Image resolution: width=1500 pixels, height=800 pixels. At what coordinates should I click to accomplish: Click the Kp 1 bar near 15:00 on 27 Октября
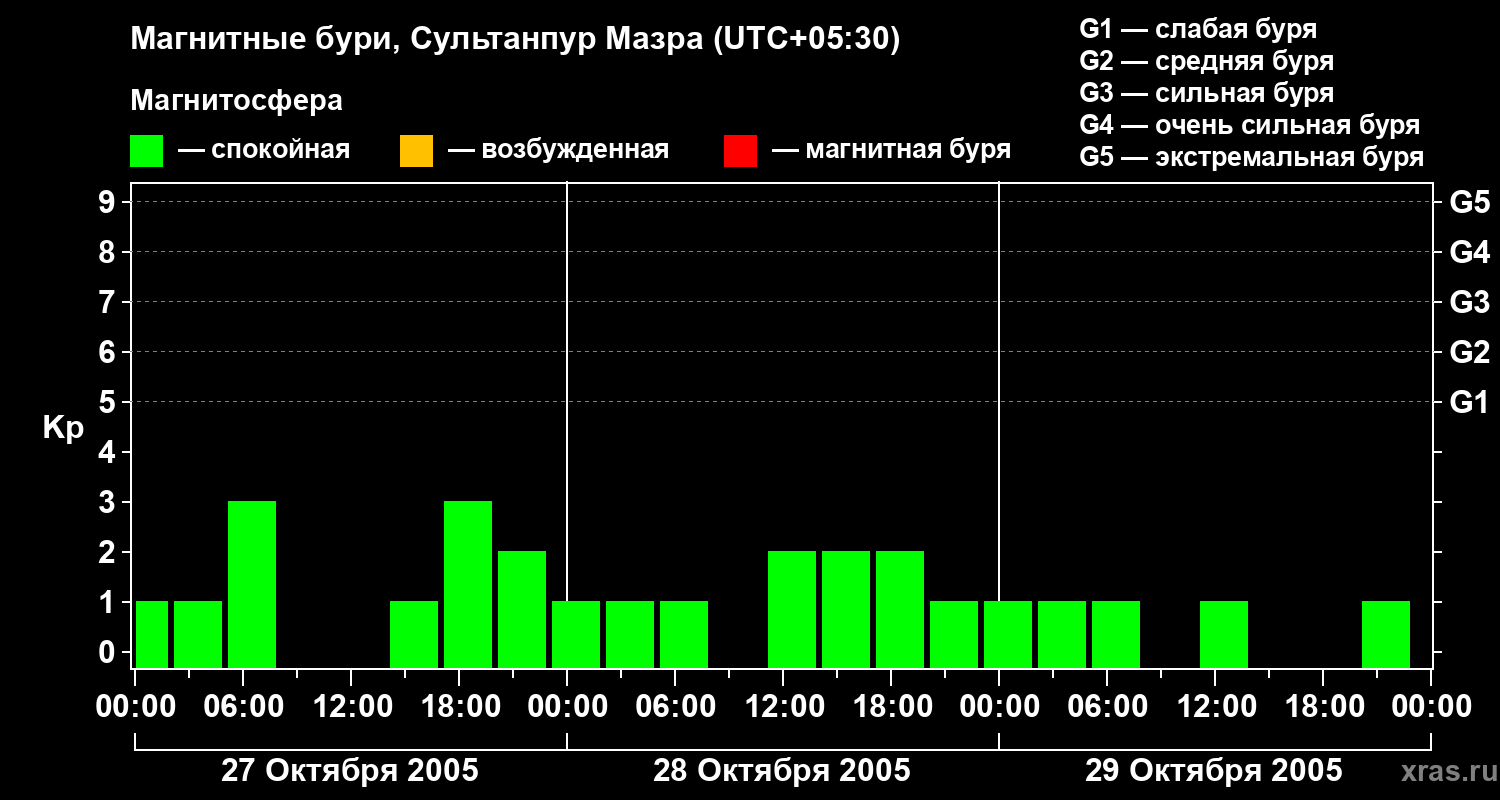(x=414, y=634)
